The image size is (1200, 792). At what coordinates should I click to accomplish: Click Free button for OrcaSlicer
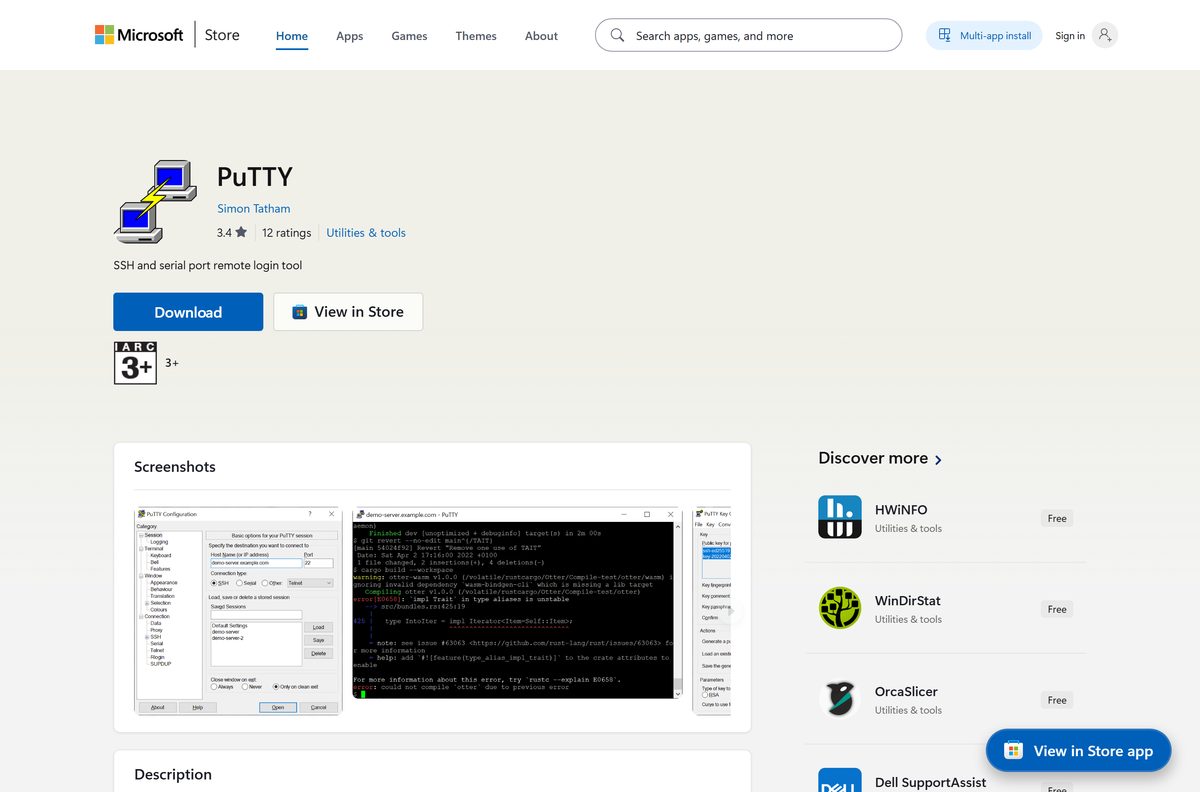tap(1057, 700)
